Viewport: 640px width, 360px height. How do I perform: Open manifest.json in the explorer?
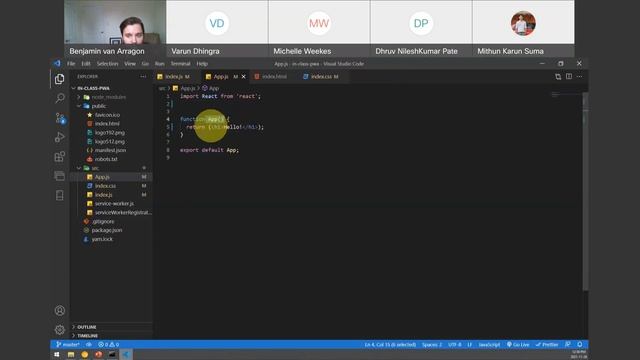tap(110, 150)
